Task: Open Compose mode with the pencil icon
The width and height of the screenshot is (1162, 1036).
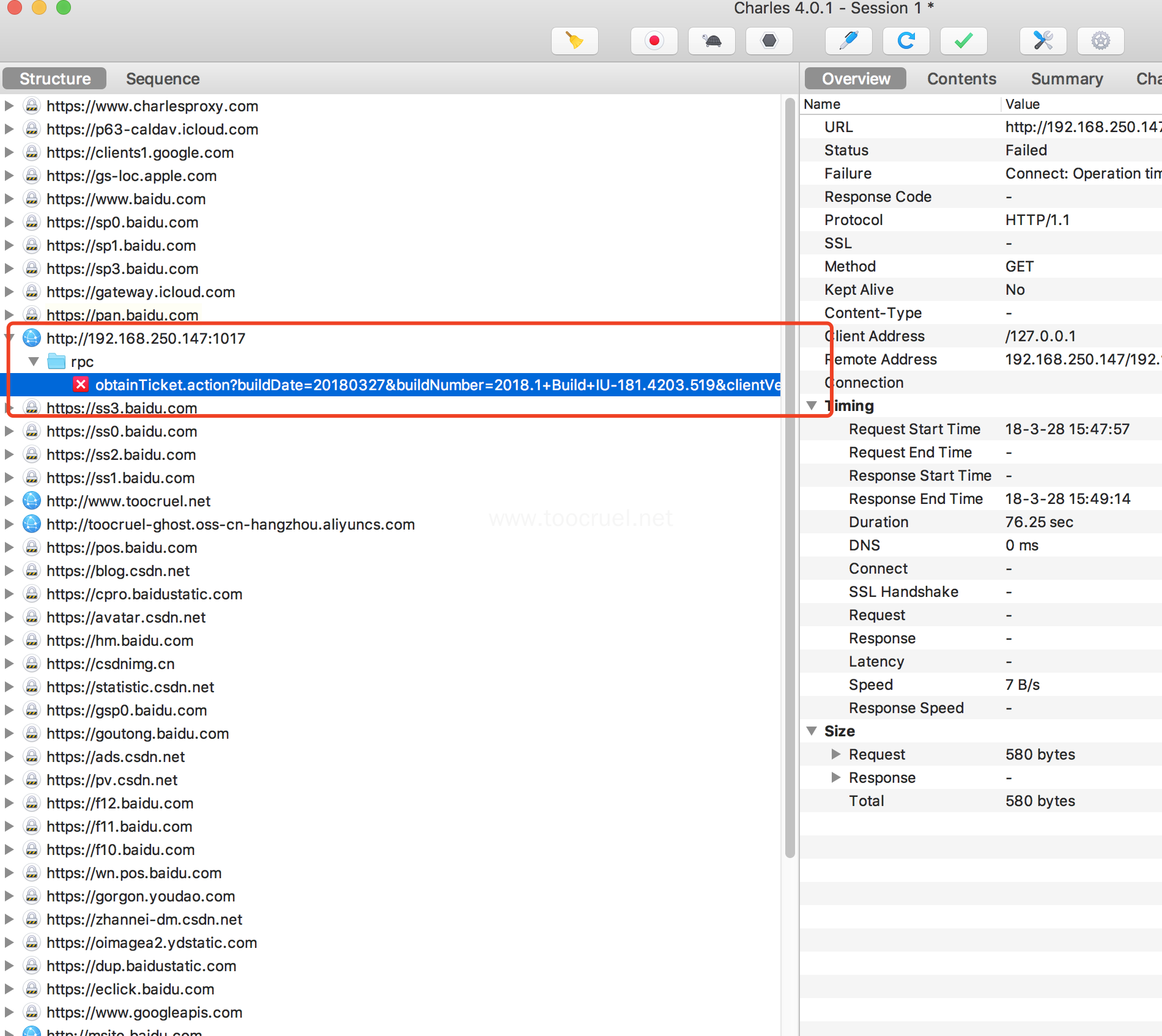Action: point(848,41)
